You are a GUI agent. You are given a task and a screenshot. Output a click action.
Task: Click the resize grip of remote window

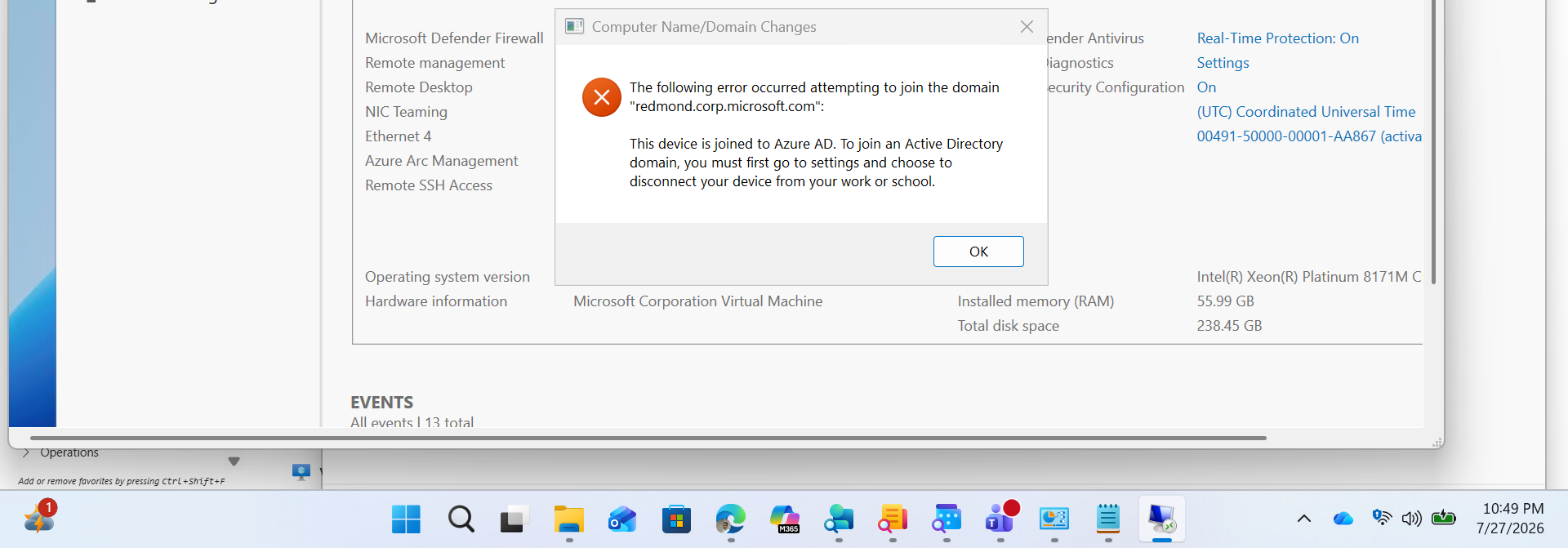pos(1437,442)
